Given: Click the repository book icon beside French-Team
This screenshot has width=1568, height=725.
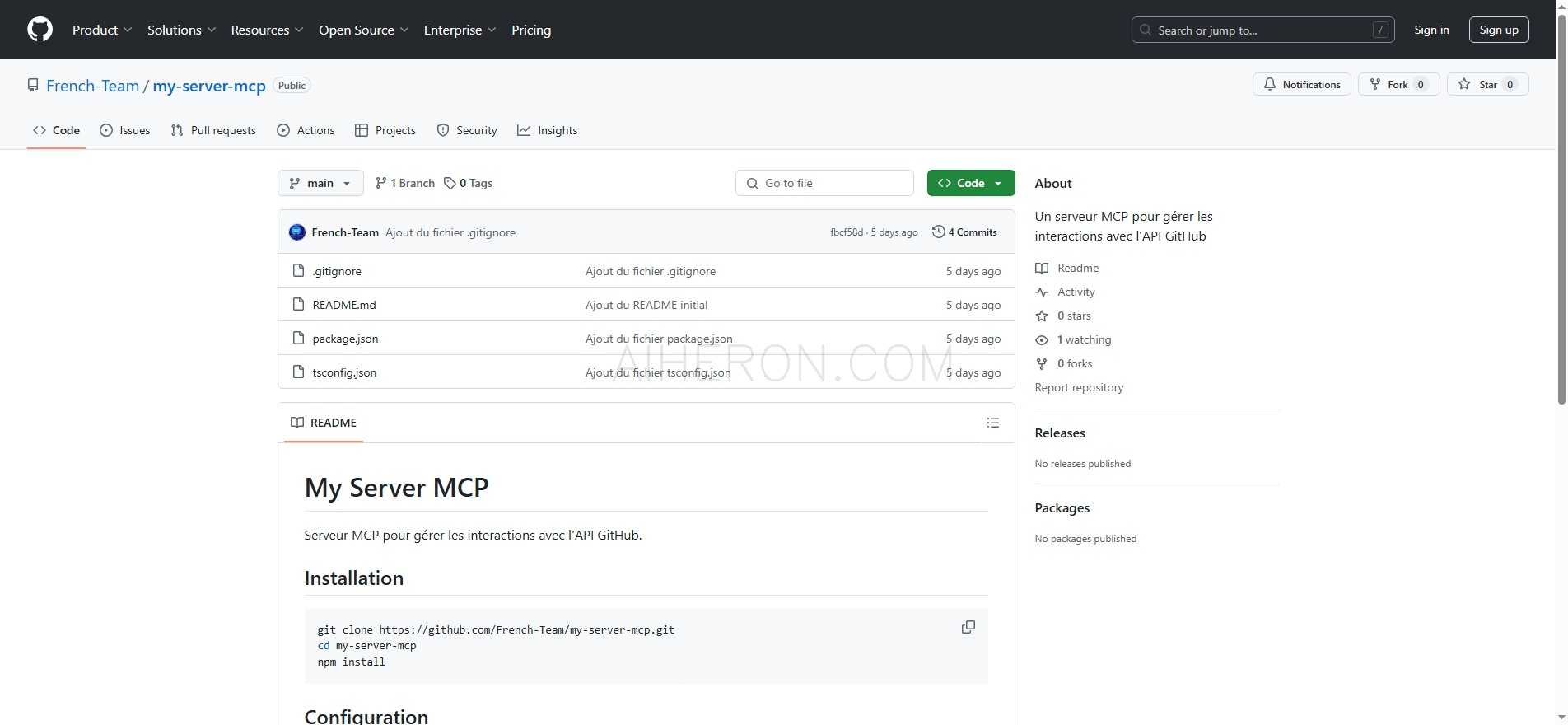Looking at the screenshot, I should (x=33, y=85).
